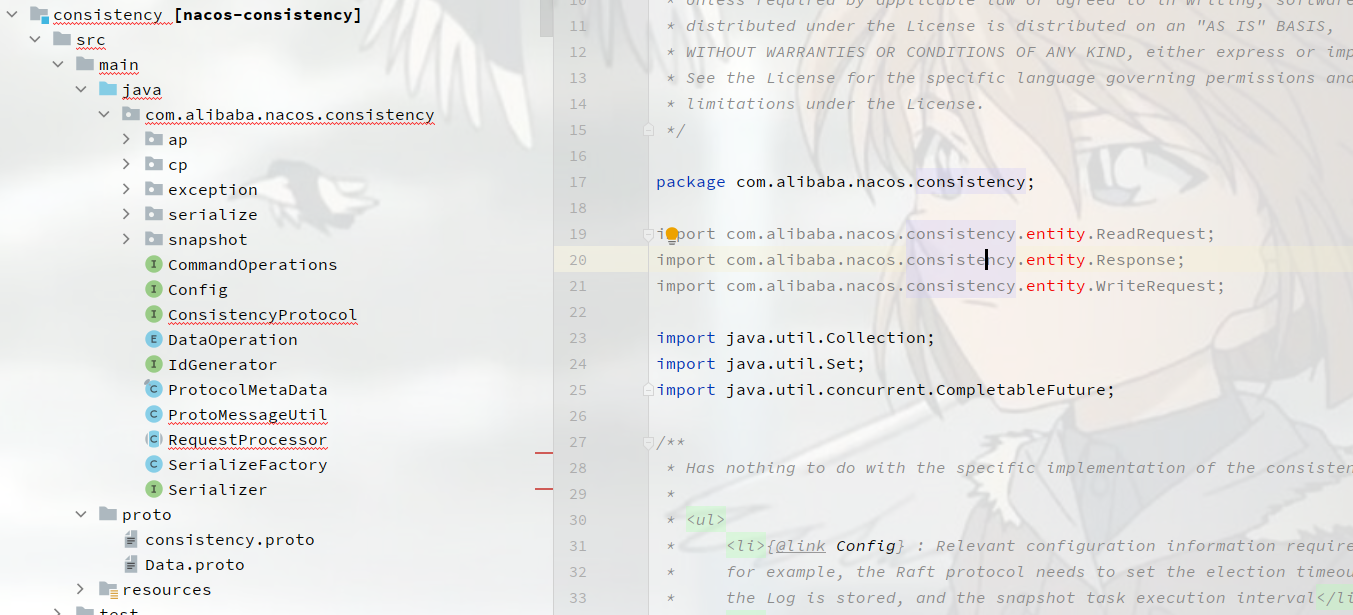Click the intention lightbulb on line 19
This screenshot has height=615, width=1353.
pos(672,234)
